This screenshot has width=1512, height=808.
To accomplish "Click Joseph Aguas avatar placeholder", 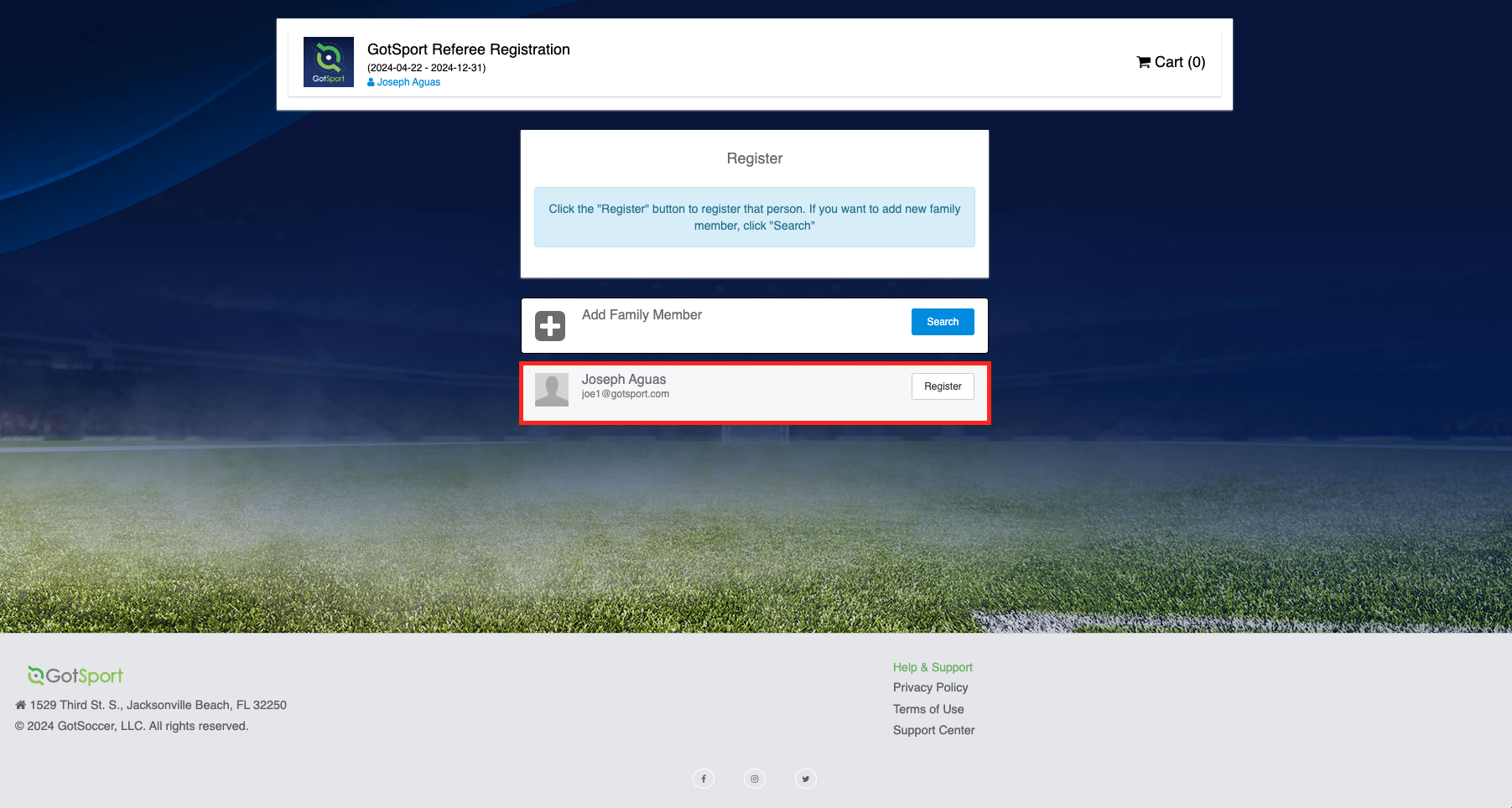I will point(552,390).
